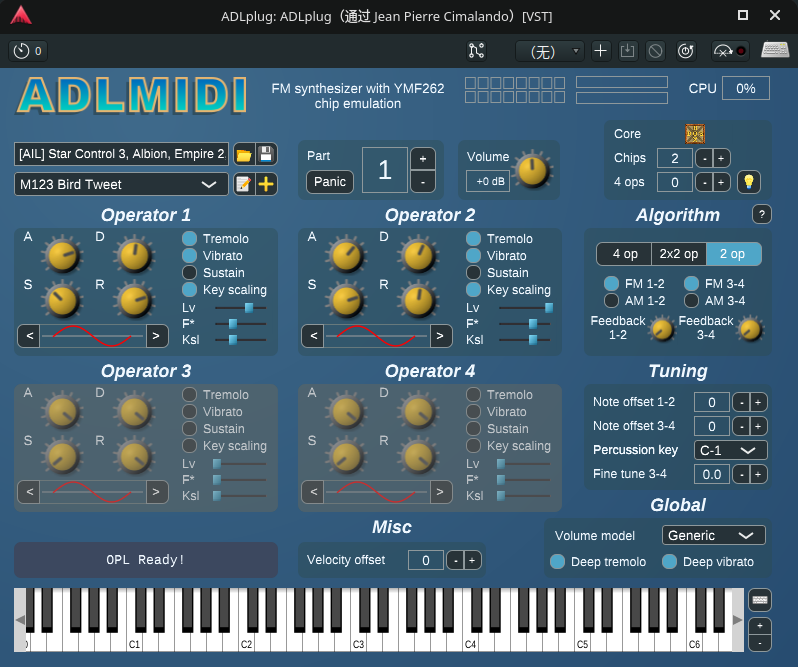Edit instrument name with the notepad icon
This screenshot has width=798, height=667.
(x=244, y=184)
